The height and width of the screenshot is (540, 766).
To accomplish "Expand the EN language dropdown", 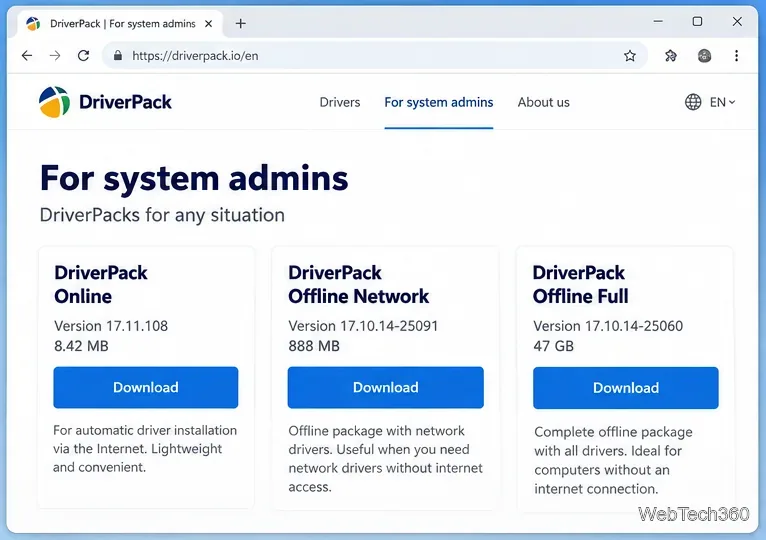I will point(722,102).
